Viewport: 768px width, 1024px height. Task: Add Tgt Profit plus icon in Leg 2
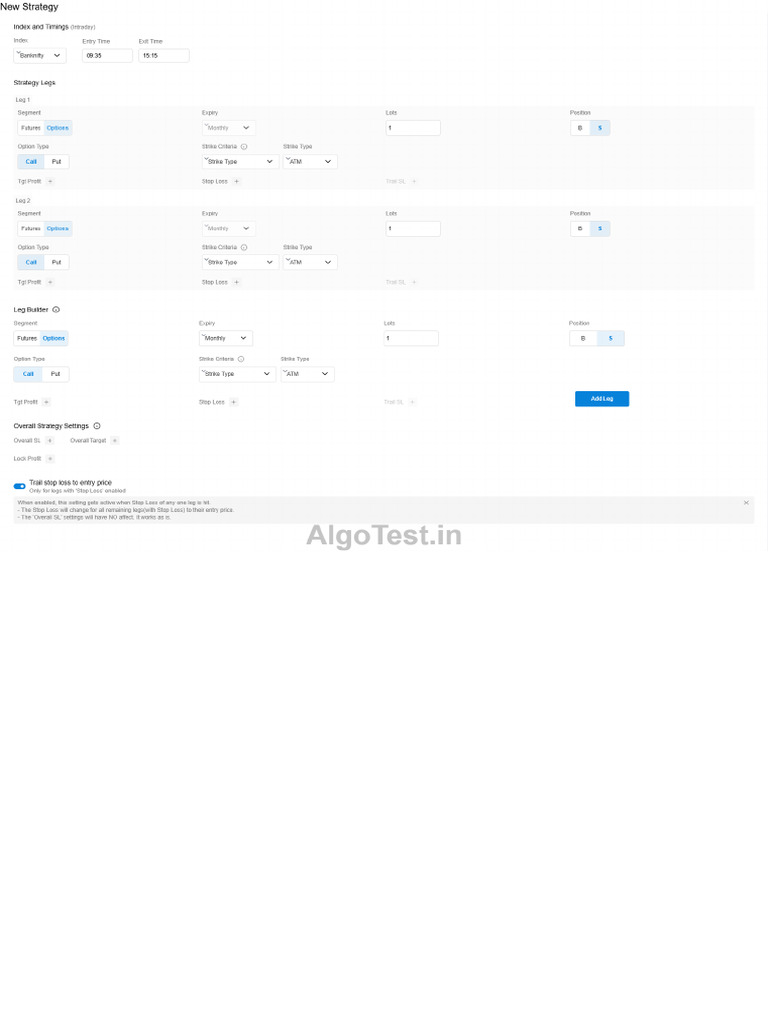(x=50, y=282)
